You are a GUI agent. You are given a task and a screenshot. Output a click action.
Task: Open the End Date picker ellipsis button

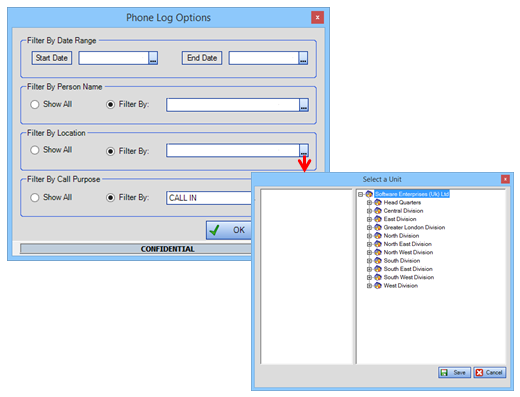coord(303,58)
